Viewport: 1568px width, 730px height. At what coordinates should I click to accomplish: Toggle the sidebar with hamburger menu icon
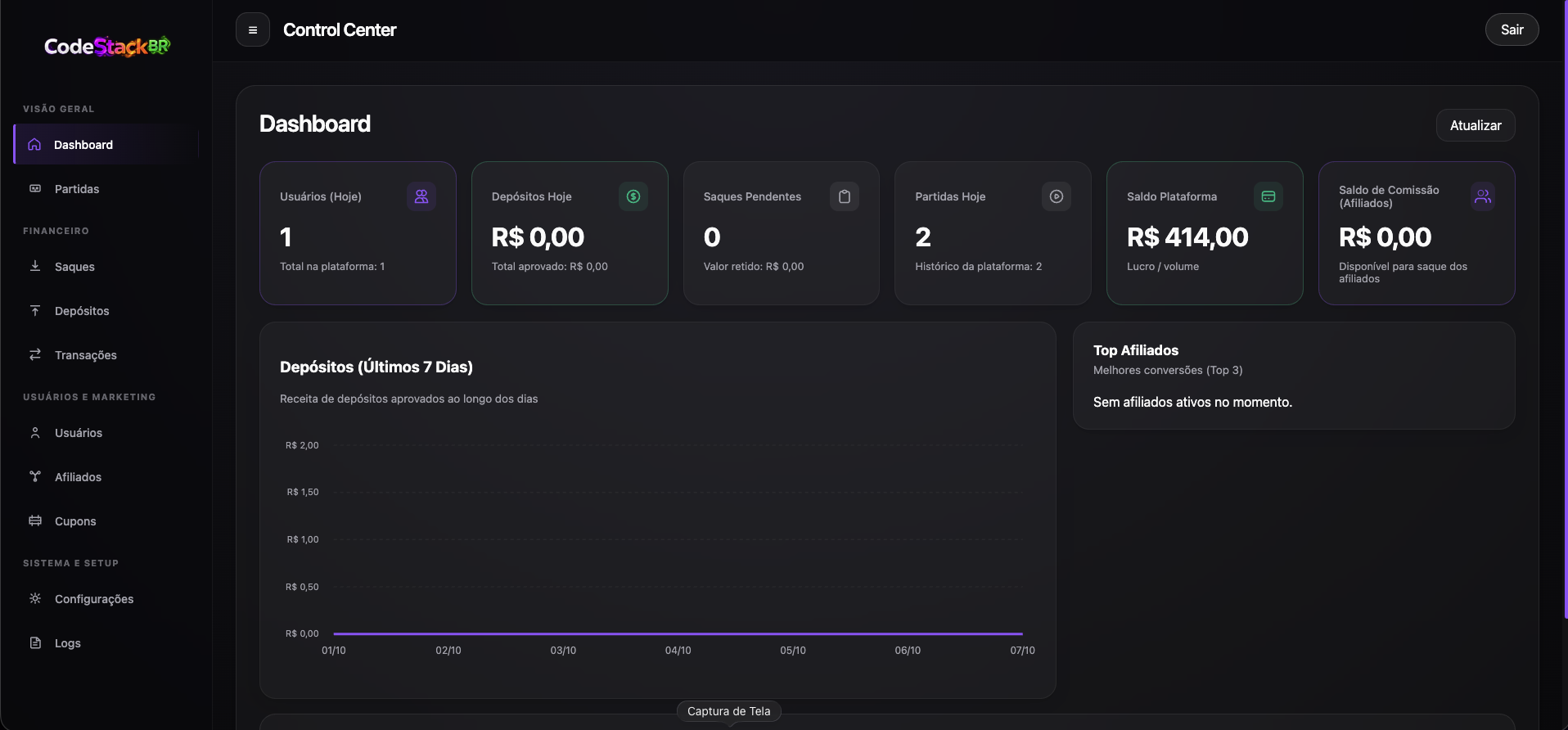[253, 30]
